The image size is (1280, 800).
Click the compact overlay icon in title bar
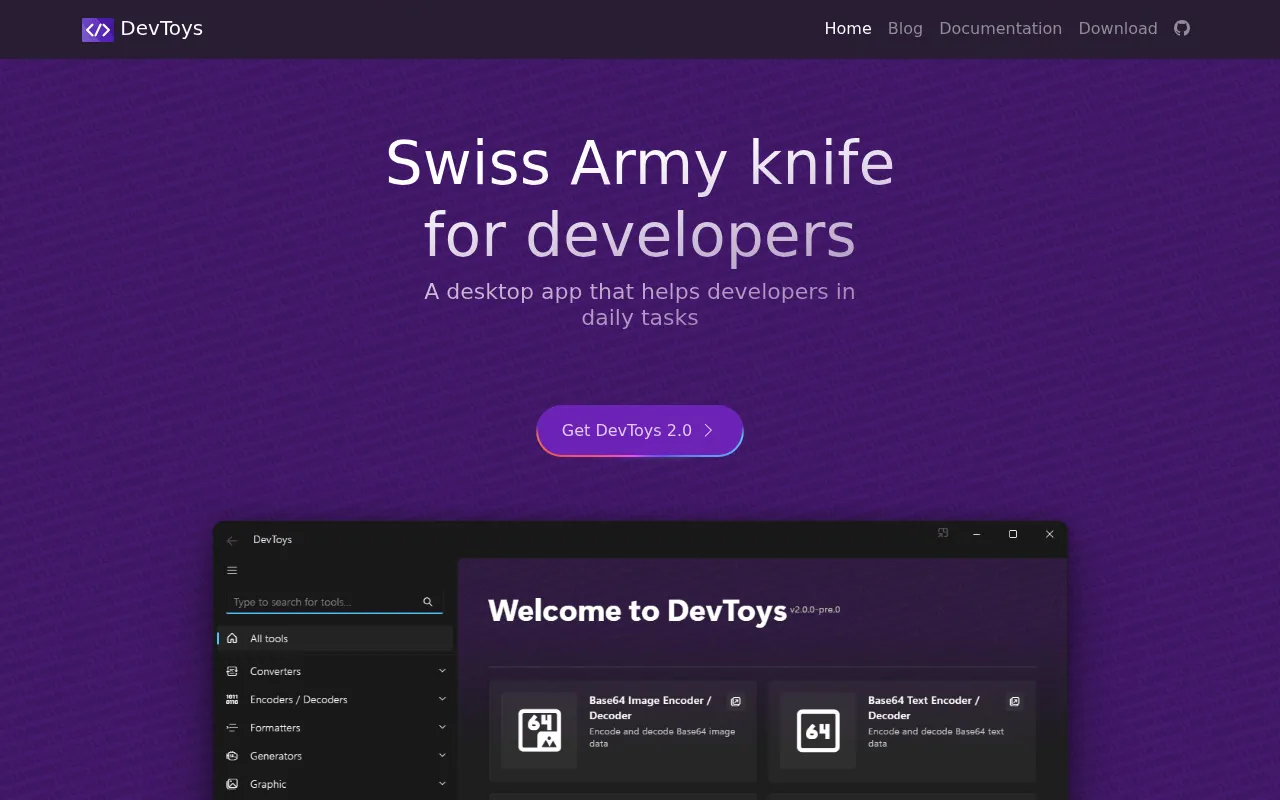[943, 533]
